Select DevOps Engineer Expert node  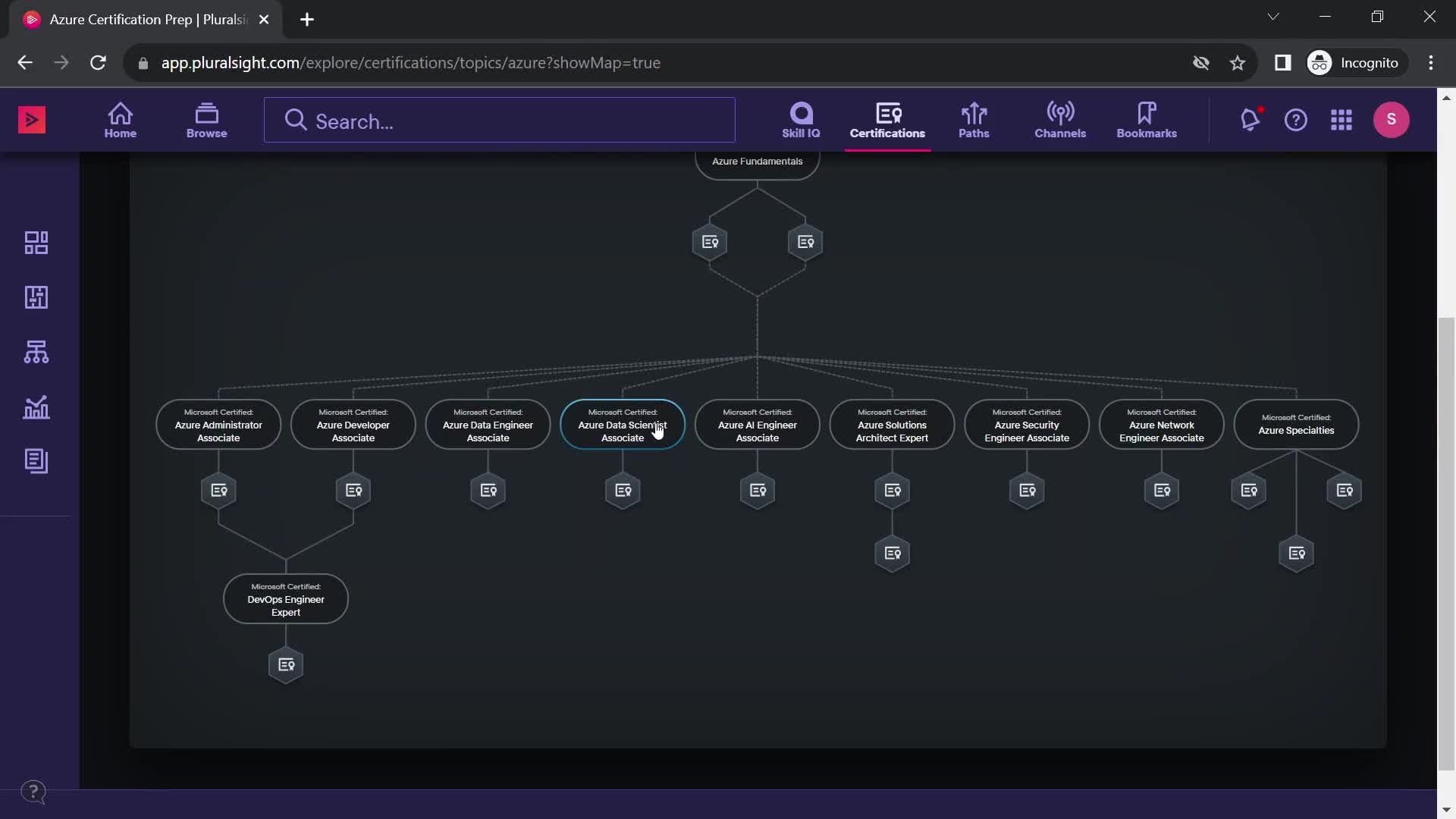[x=286, y=599]
